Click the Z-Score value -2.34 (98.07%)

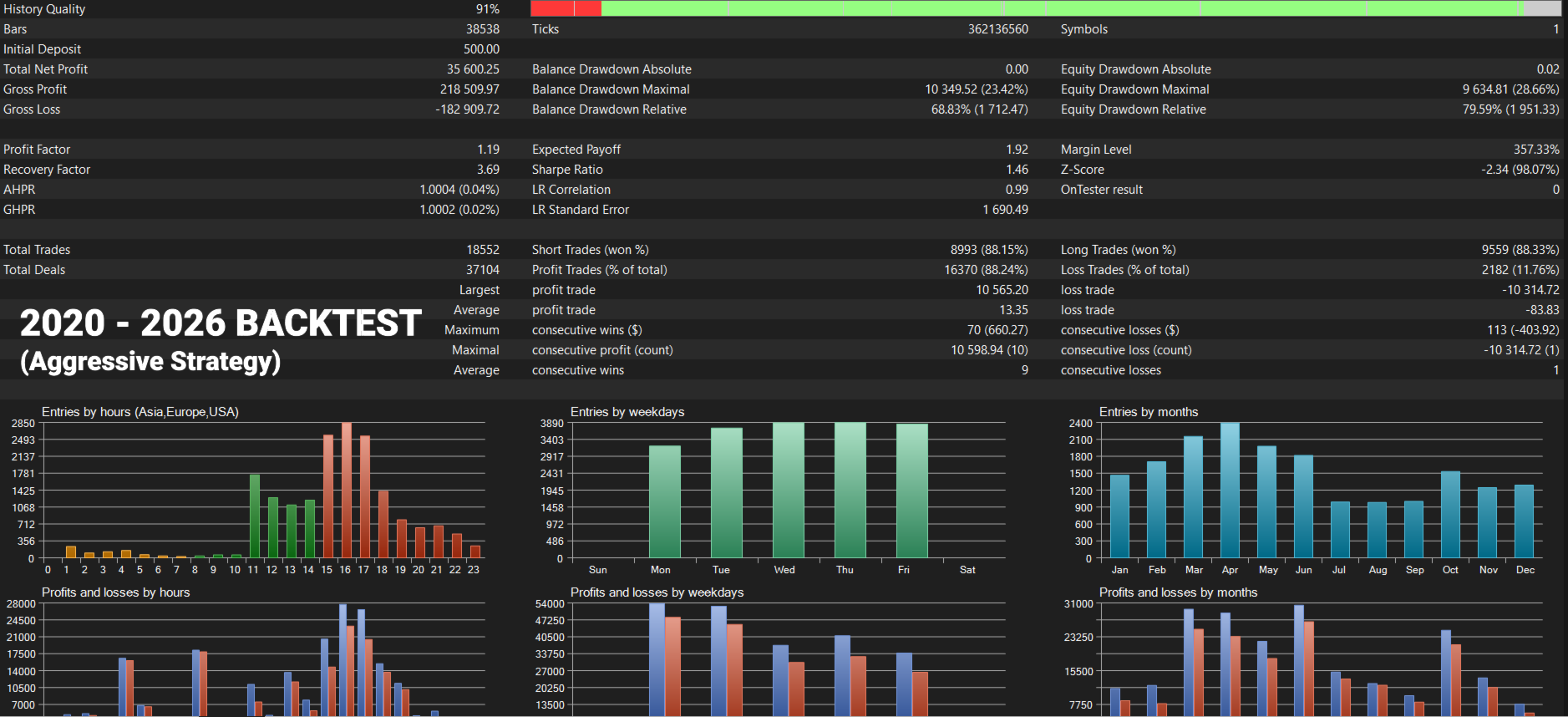click(x=1520, y=170)
